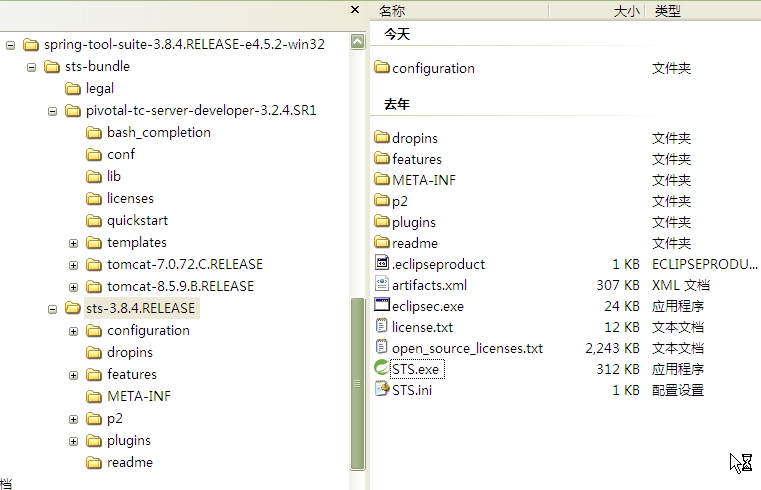Click the readme folder icon in file list
The height and width of the screenshot is (490, 761).
pyautogui.click(x=382, y=242)
